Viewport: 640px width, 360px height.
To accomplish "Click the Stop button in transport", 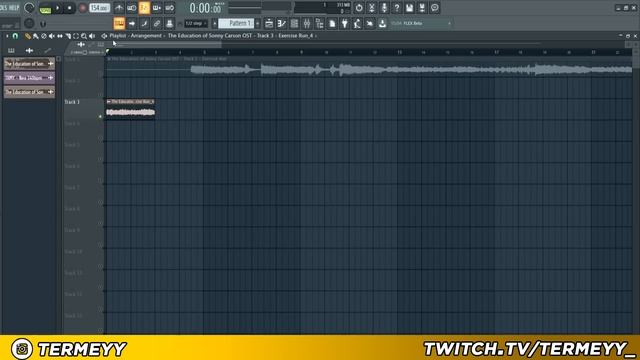I will (x=69, y=8).
